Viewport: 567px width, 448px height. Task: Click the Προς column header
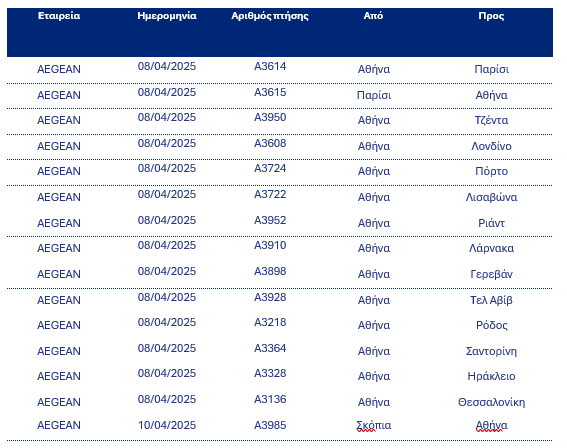(491, 16)
